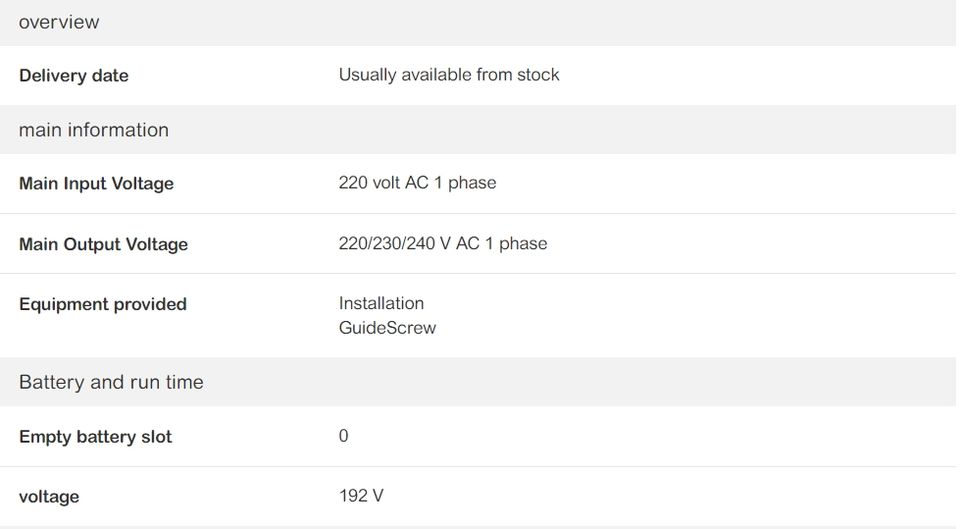The height and width of the screenshot is (529, 960).
Task: Click the "GuideScrew" equipment entry
Action: [387, 328]
